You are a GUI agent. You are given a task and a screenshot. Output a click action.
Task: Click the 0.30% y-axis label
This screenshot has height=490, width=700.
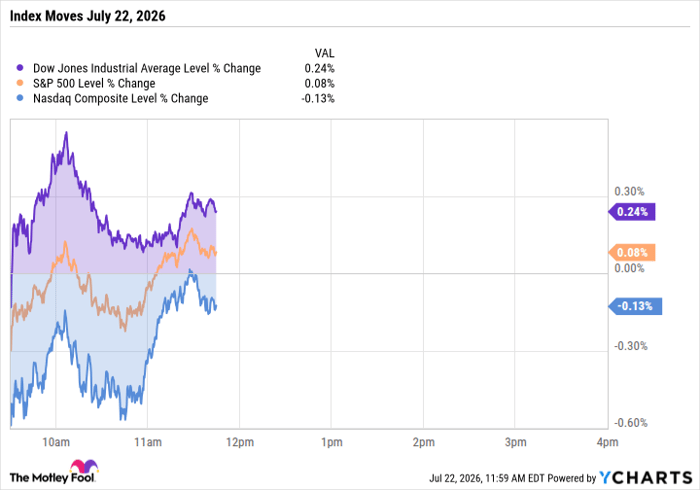click(629, 191)
